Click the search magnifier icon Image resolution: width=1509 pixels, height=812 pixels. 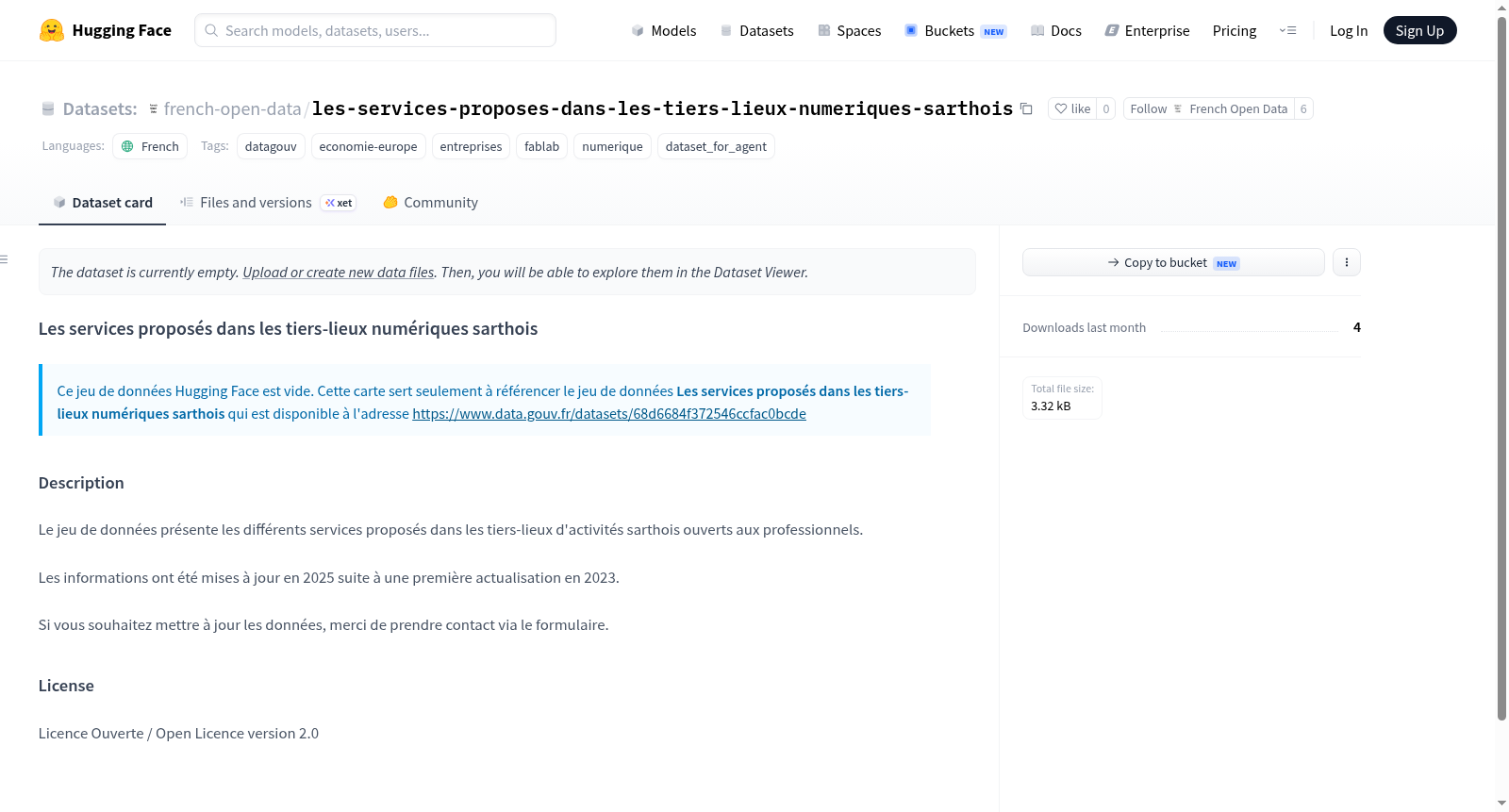coord(211,30)
